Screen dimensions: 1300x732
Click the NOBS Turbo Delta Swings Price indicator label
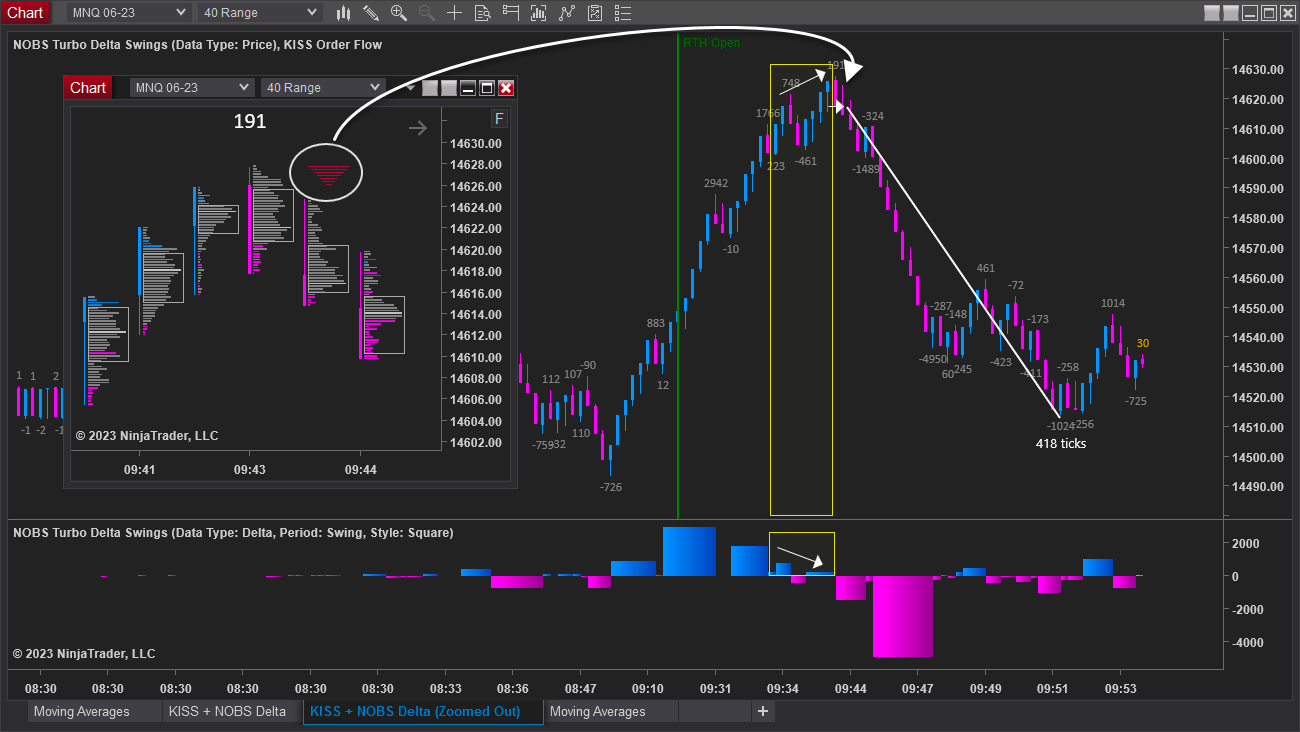(x=197, y=45)
